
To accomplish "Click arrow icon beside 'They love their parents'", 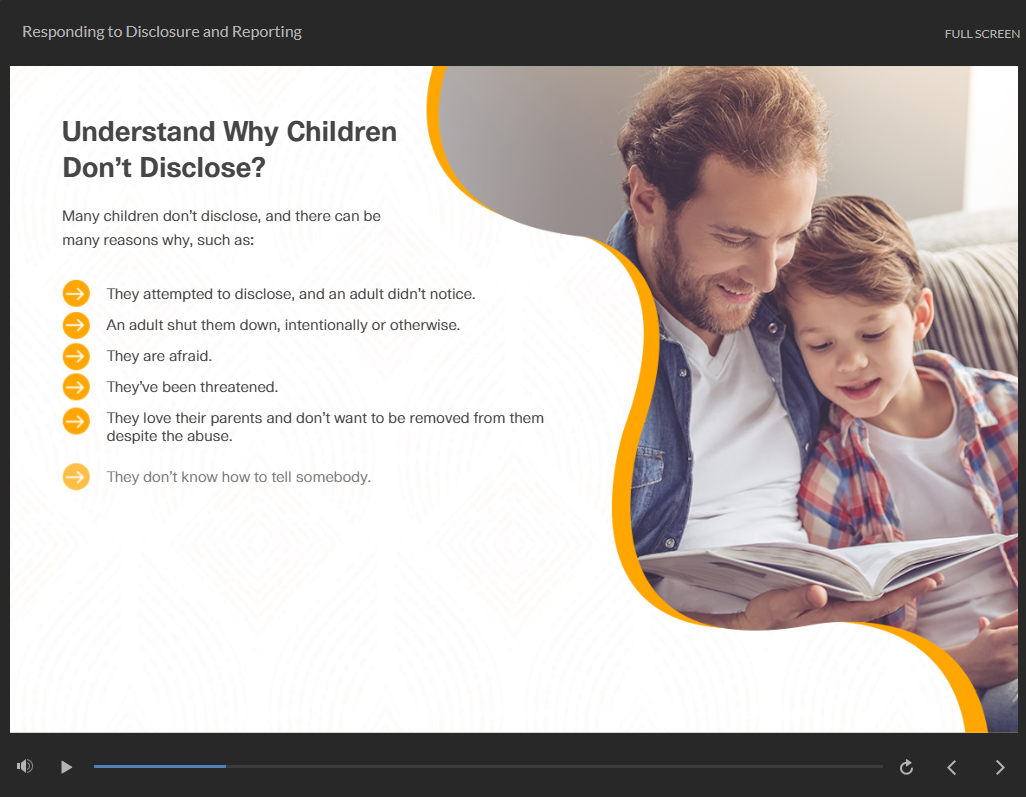I will [x=76, y=421].
